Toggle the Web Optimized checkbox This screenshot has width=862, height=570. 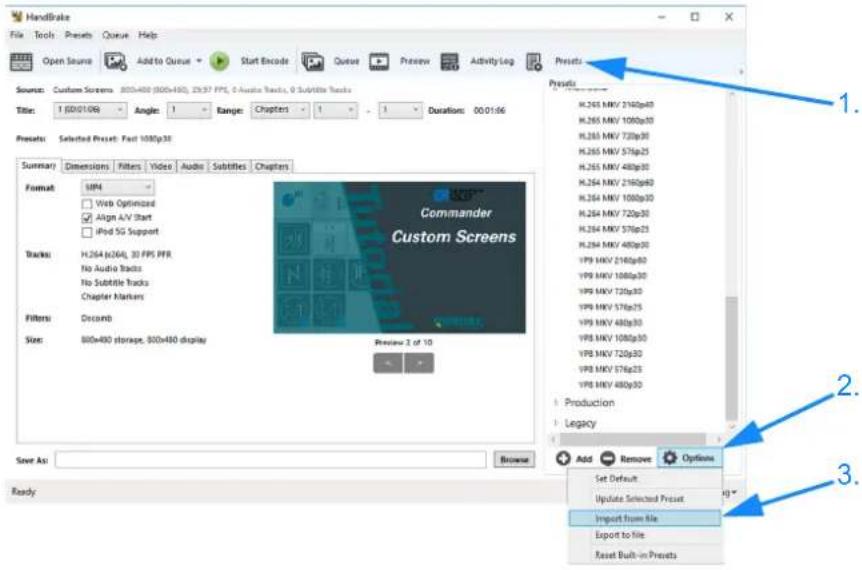pyautogui.click(x=87, y=204)
